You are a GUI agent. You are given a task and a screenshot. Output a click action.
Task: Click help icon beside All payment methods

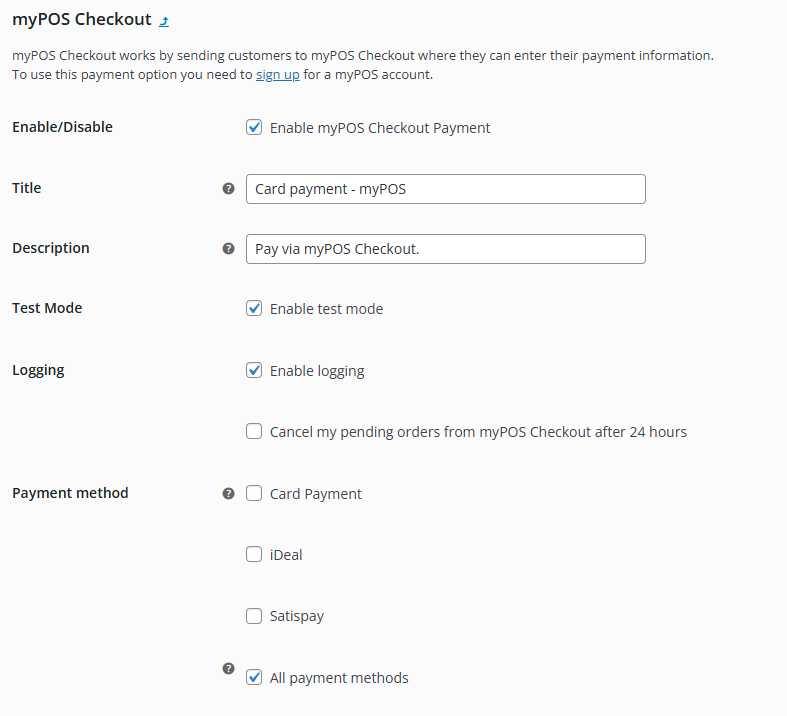[228, 668]
